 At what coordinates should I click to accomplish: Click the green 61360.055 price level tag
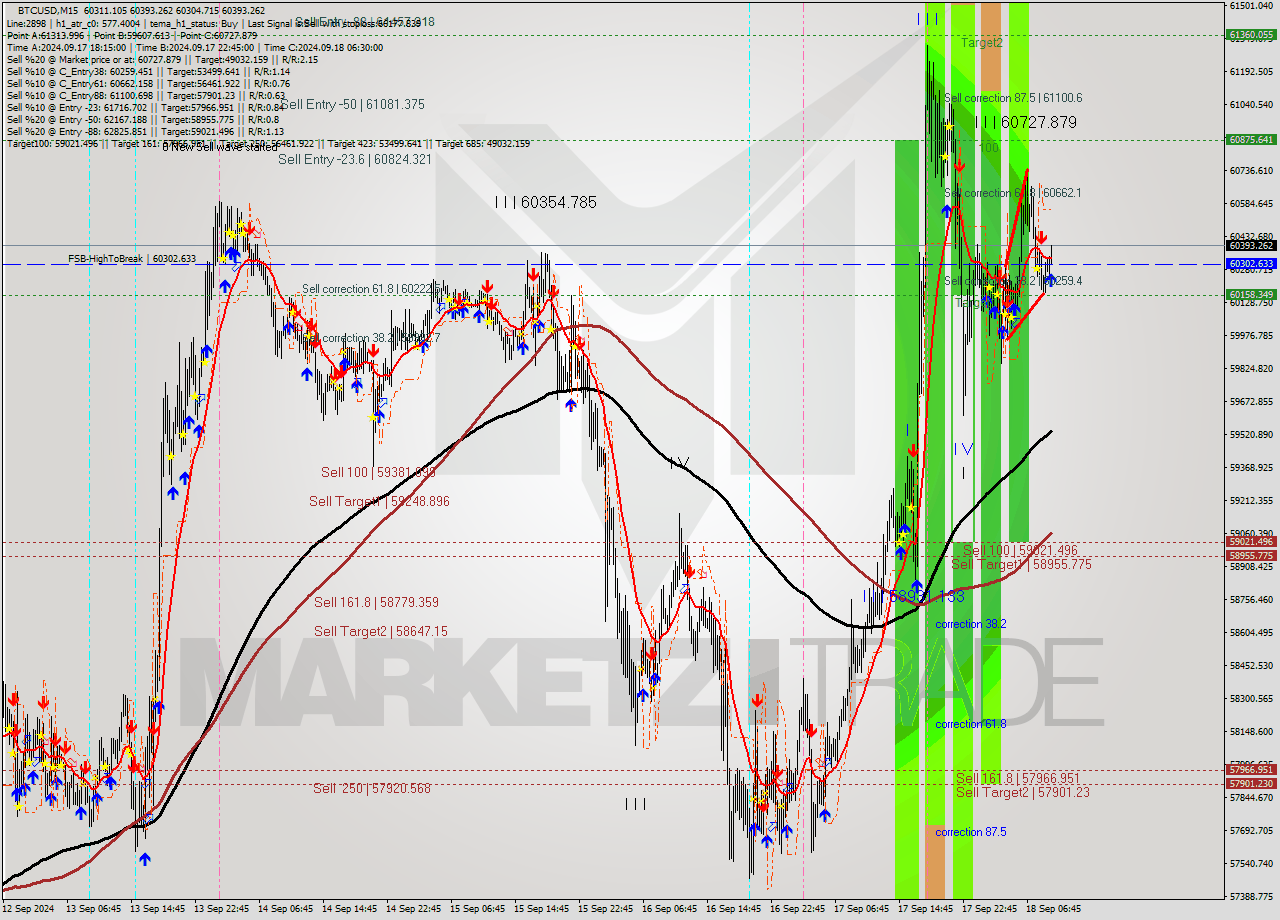(x=1250, y=35)
